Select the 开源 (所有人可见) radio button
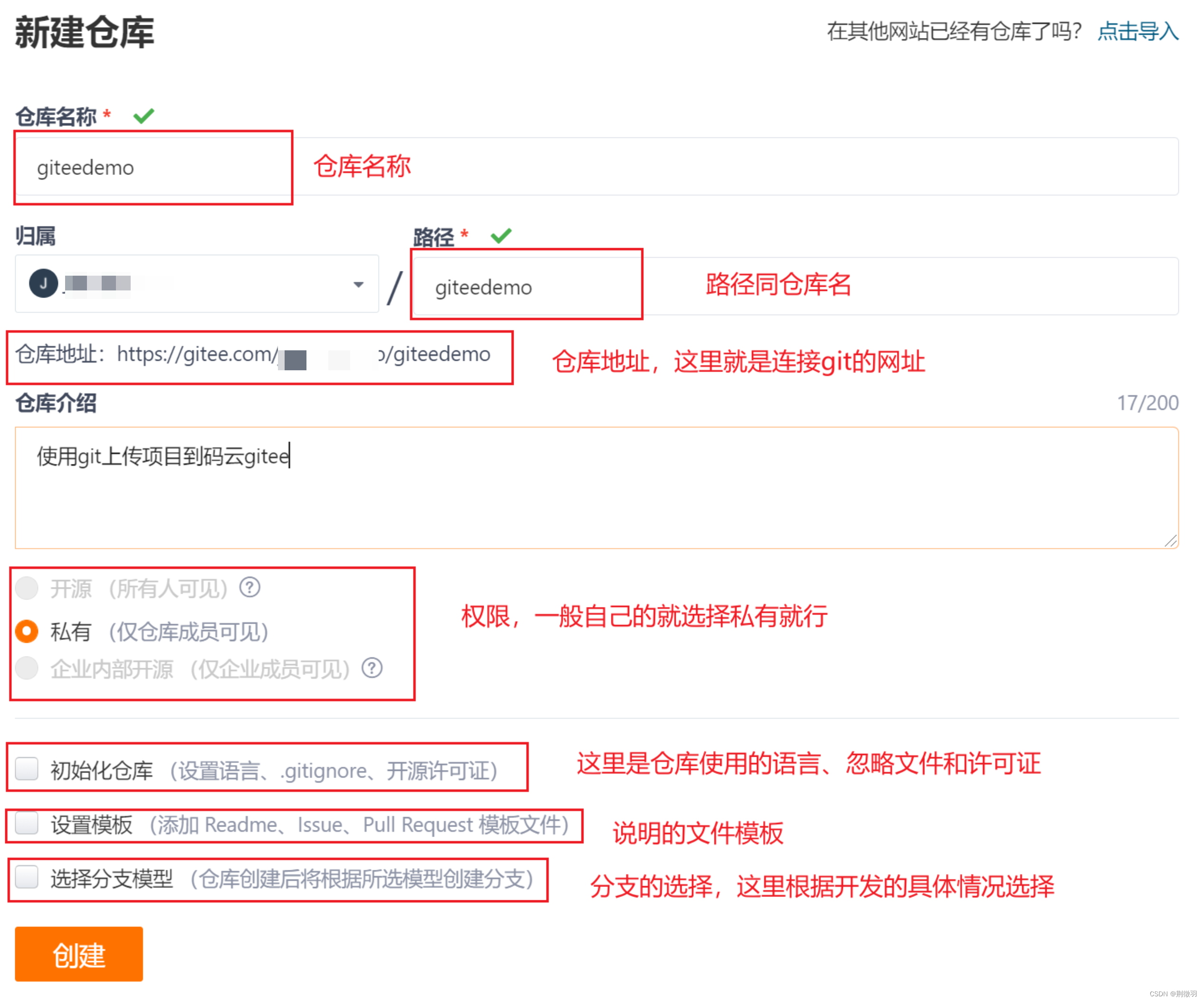The width and height of the screenshot is (1204, 1002). tap(27, 588)
